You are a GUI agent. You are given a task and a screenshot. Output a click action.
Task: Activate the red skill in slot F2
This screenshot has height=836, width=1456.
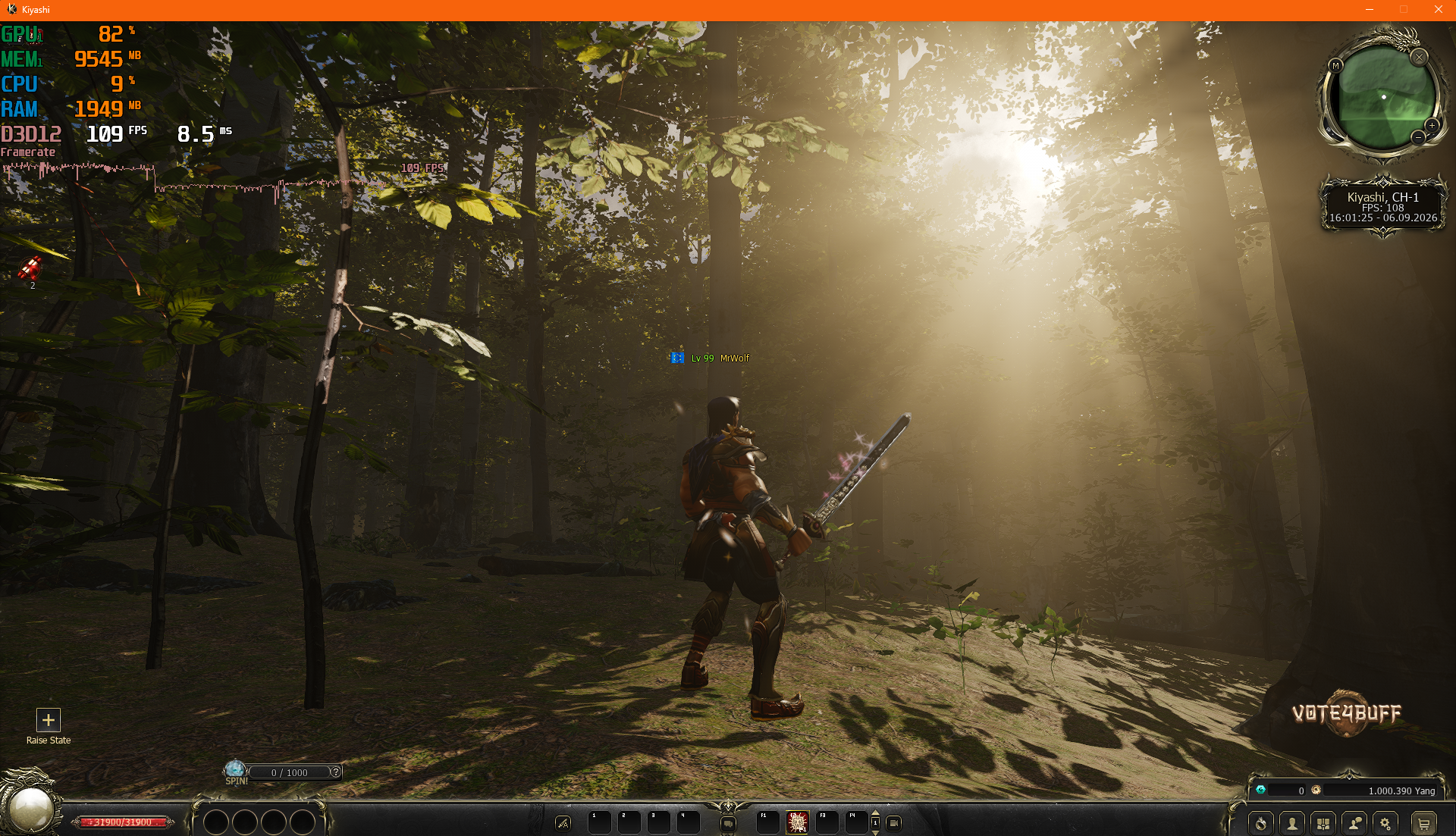pyautogui.click(x=798, y=822)
